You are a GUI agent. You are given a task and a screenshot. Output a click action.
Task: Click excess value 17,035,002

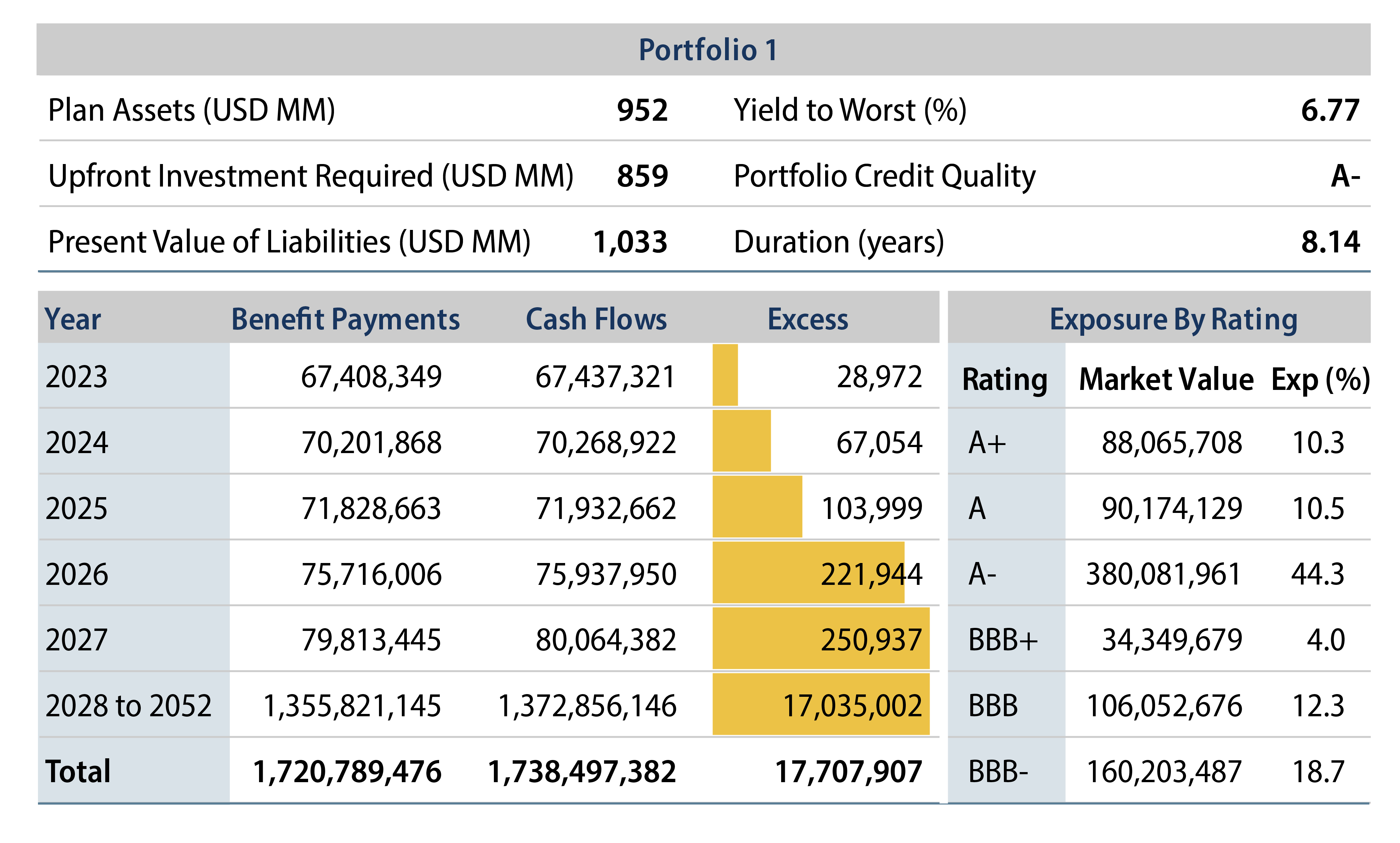click(853, 707)
